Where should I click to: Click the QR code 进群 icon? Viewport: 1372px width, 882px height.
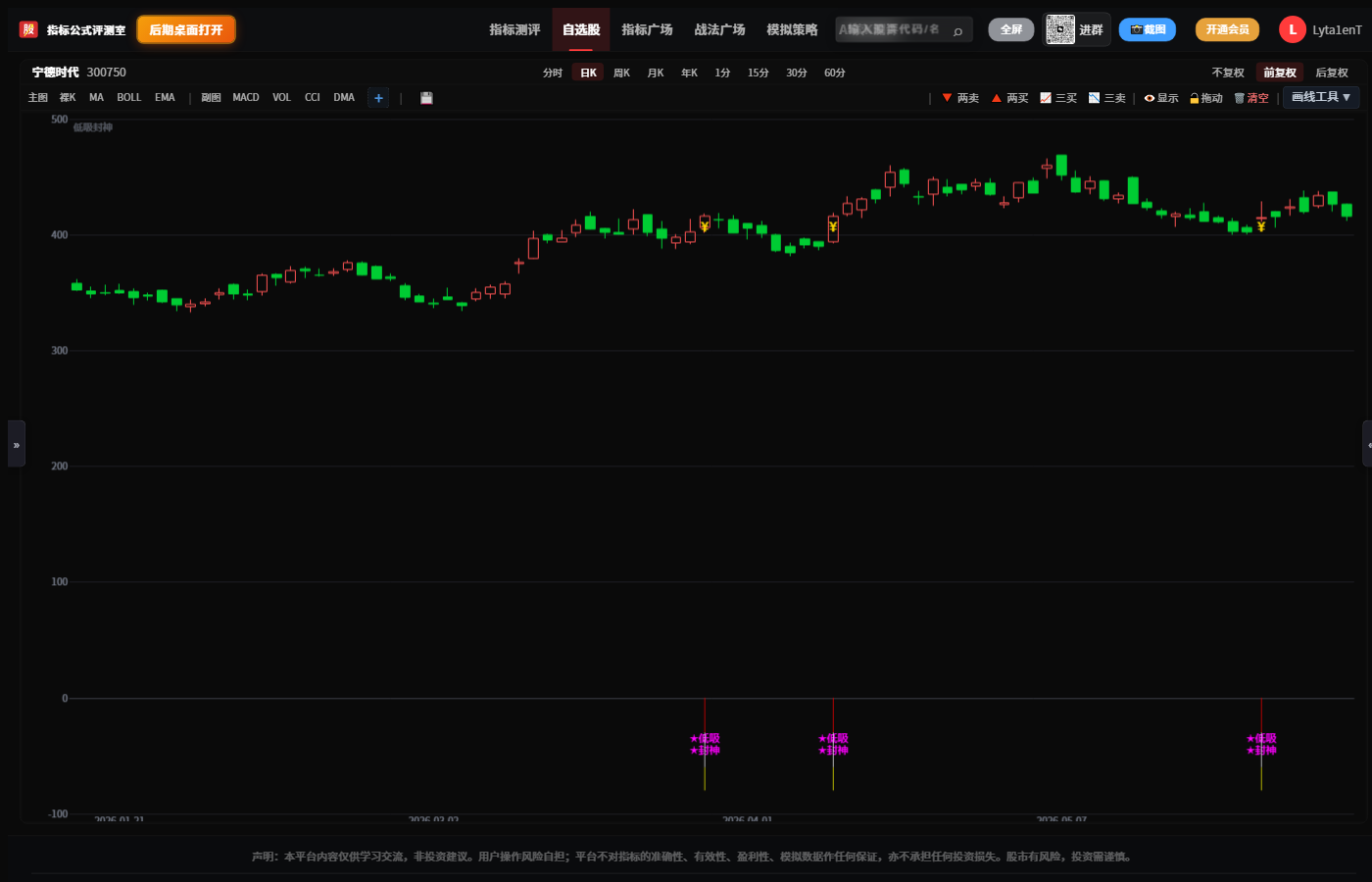tap(1060, 29)
